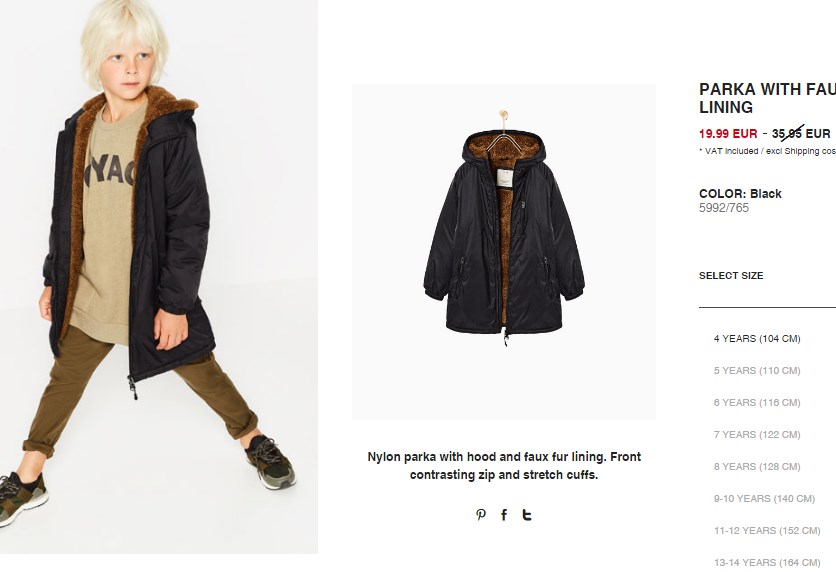Share product on Facebook icon
Image resolution: width=836 pixels, height=572 pixels.
504,514
